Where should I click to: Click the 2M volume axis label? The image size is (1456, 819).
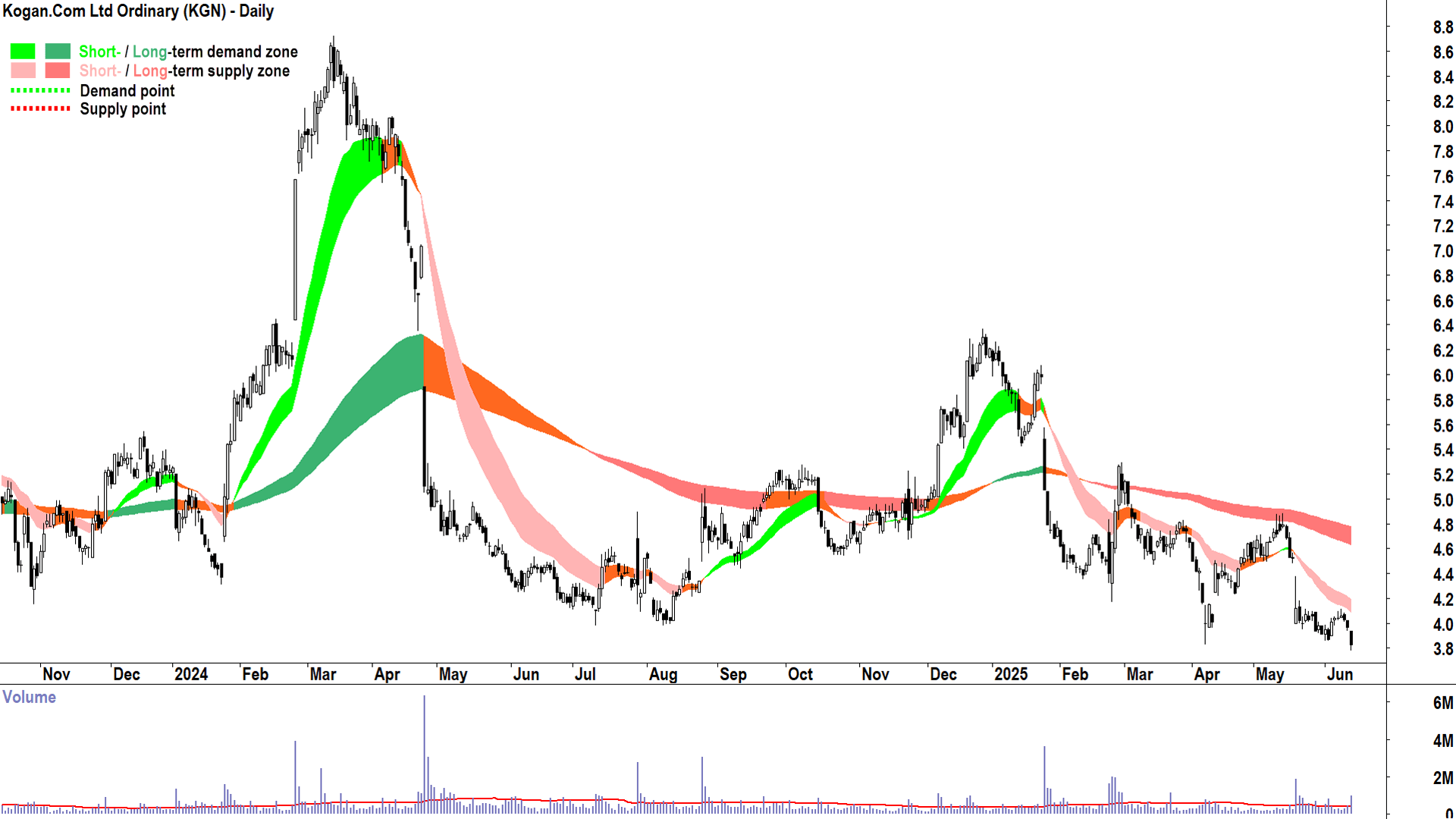[1442, 777]
